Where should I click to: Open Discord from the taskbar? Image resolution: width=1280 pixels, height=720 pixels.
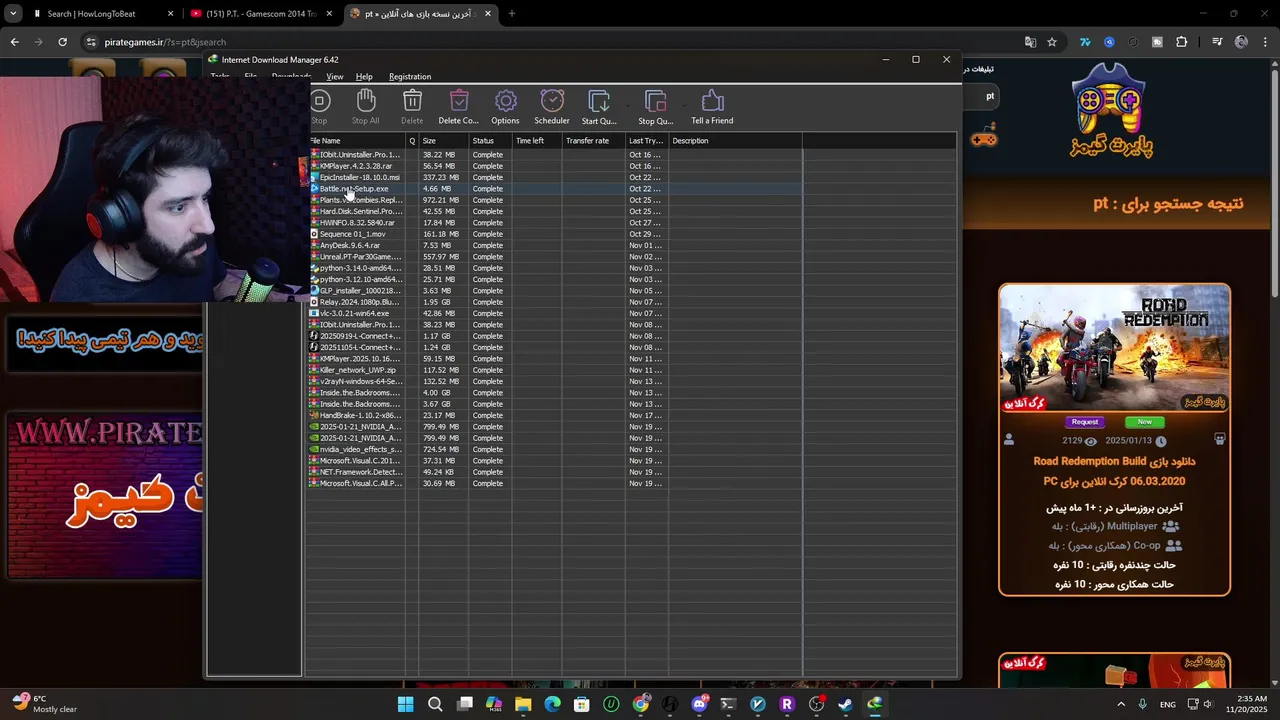click(x=699, y=704)
